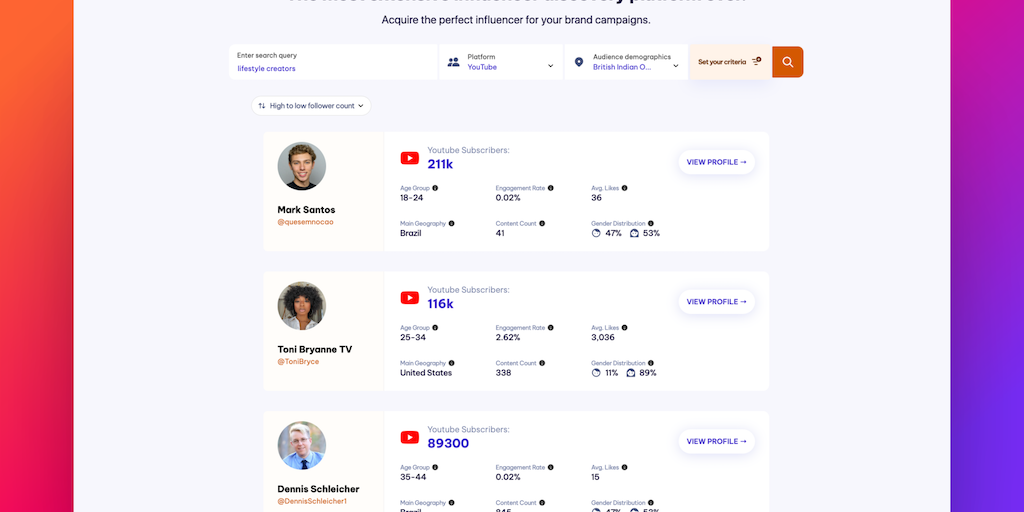The width and height of the screenshot is (1024, 512).
Task: Click the info icon beside Mark Santos Engagement Rate
Action: pyautogui.click(x=551, y=188)
